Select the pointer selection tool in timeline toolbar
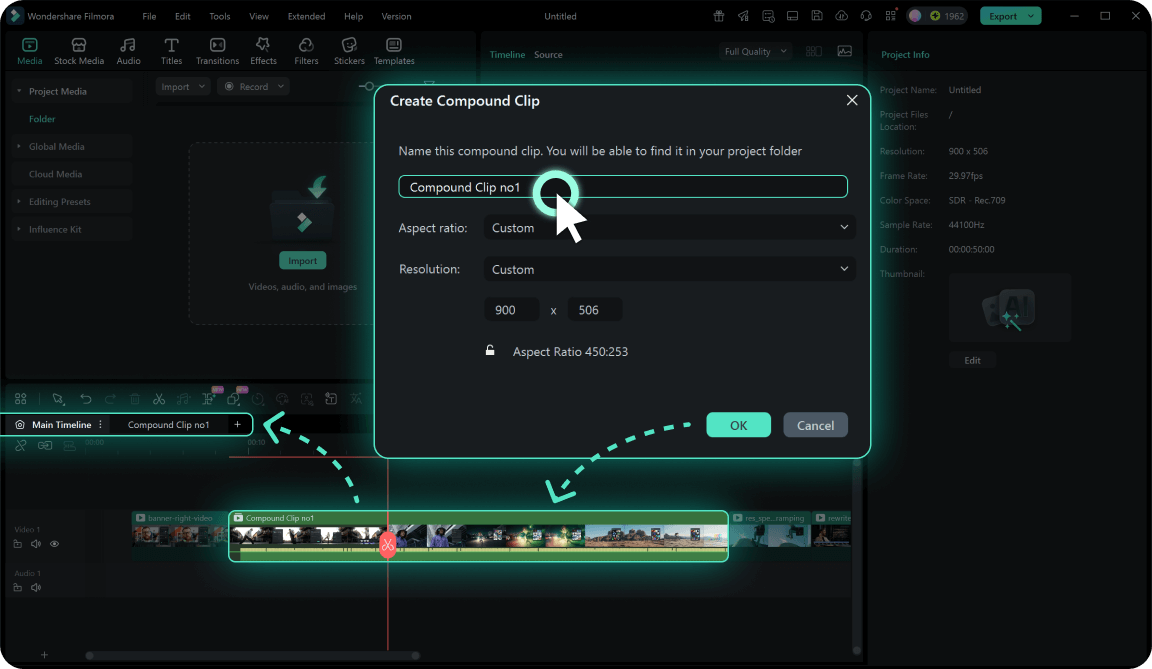Screen dimensions: 1152x669 pyautogui.click(x=58, y=399)
